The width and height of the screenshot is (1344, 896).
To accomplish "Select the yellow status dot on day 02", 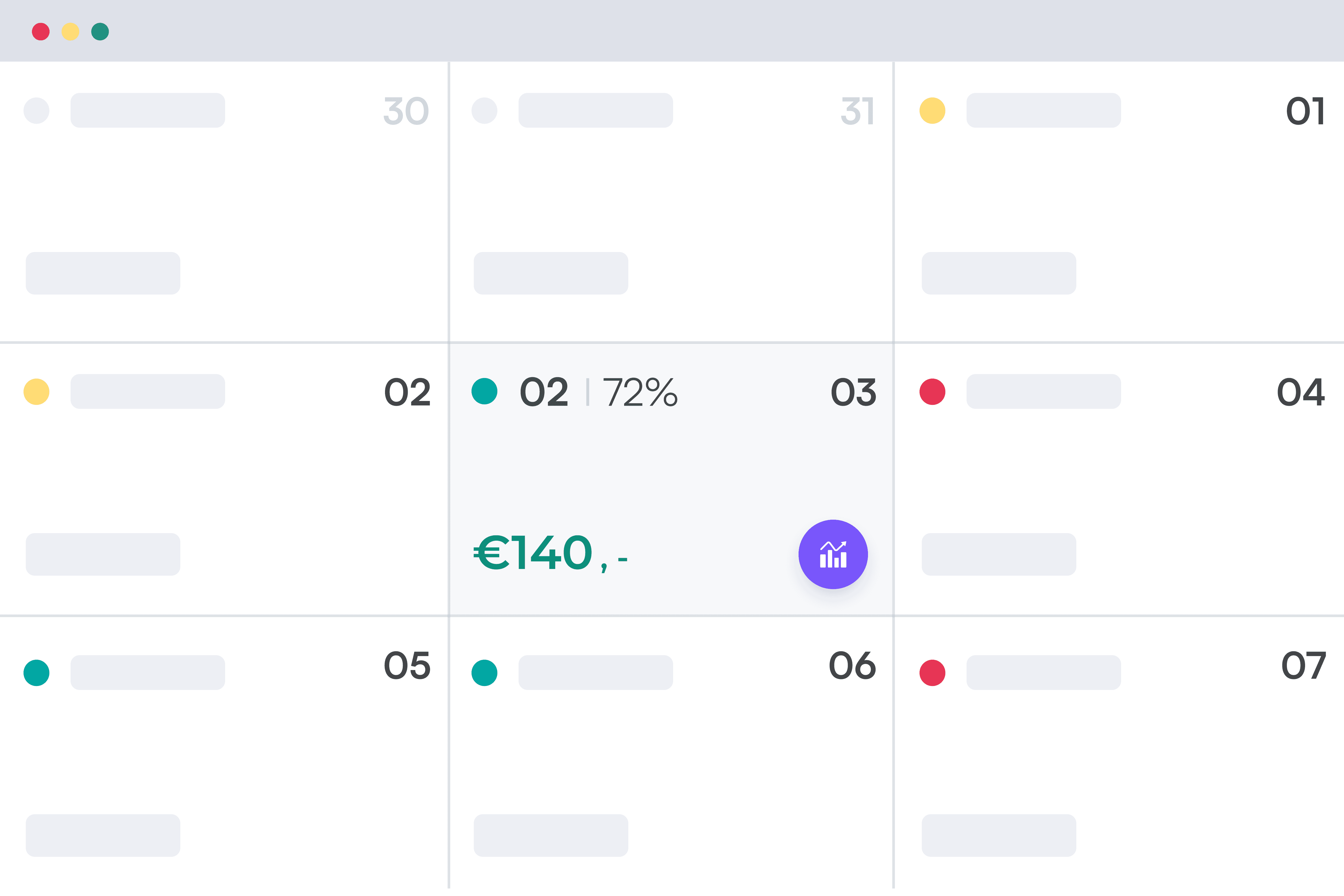I will click(37, 391).
